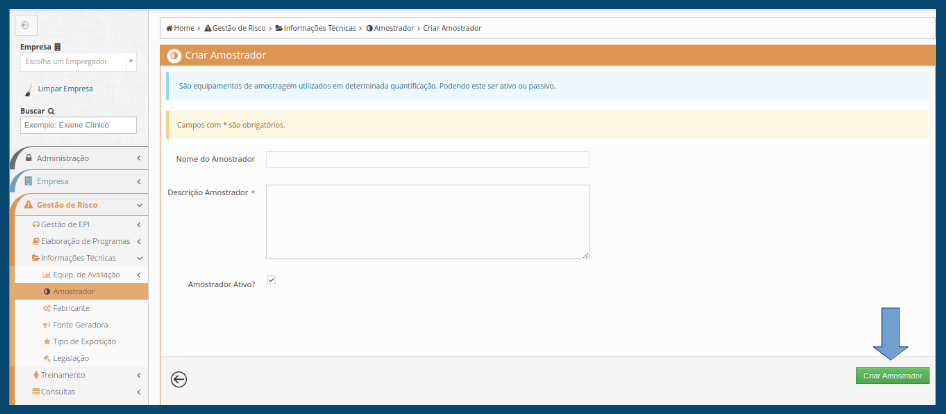Toggle the Amostrador Ativo checkbox
Screen dimensions: 946x414
271,280
